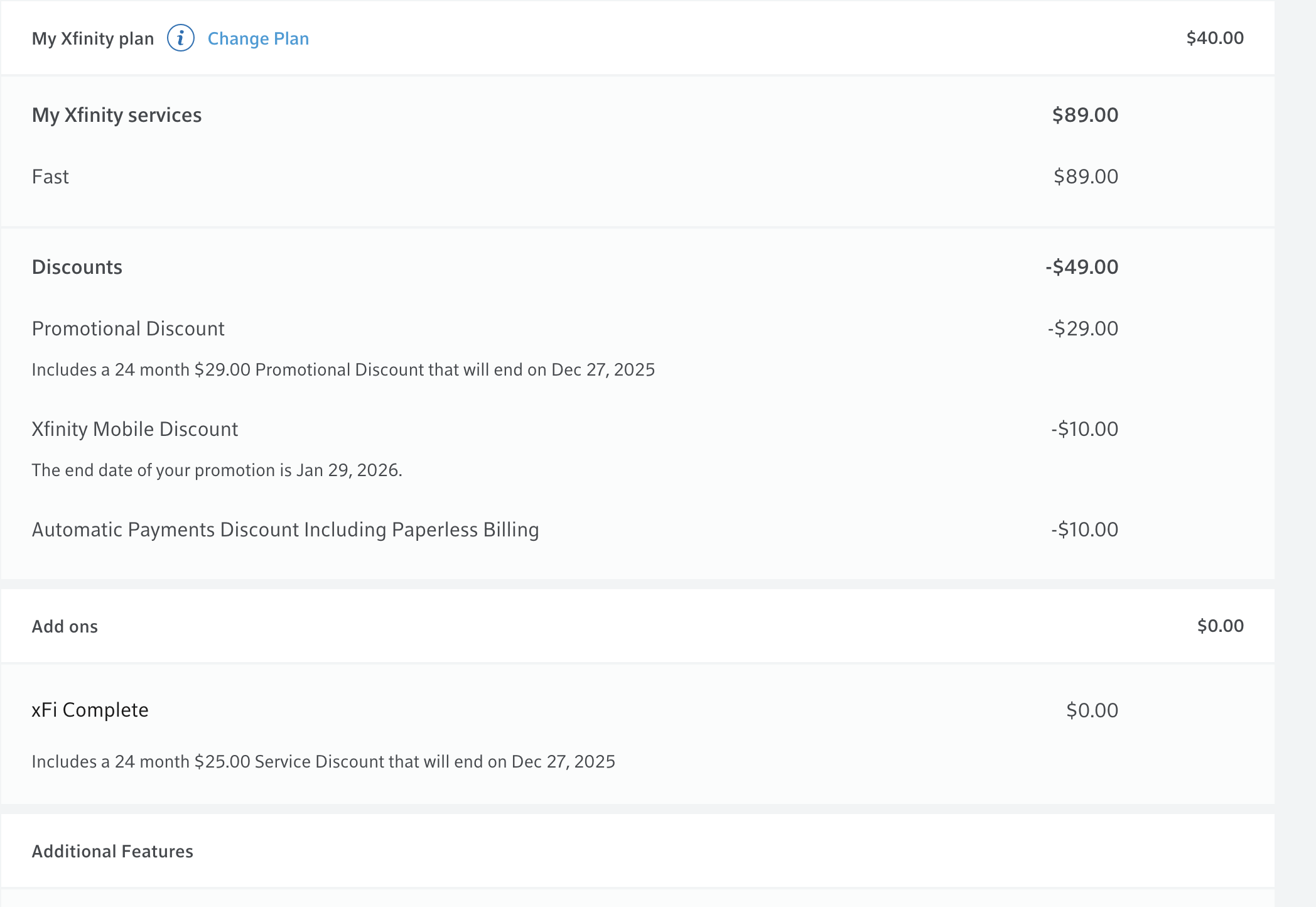Click the $40.00 plan total amount
The image size is (1316, 907).
pyautogui.click(x=1214, y=38)
